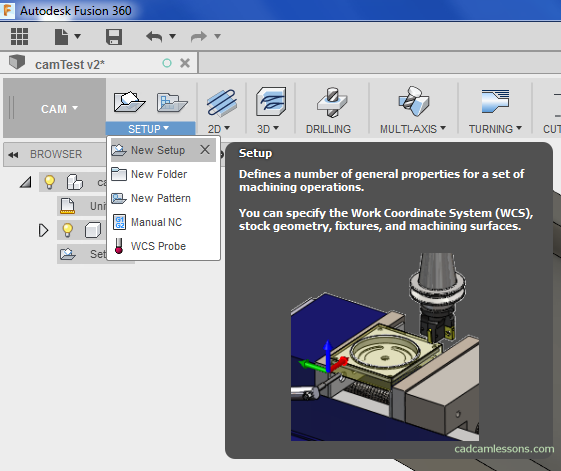The image size is (561, 471).
Task: Open the 3D dropdown menu
Action: (268, 129)
